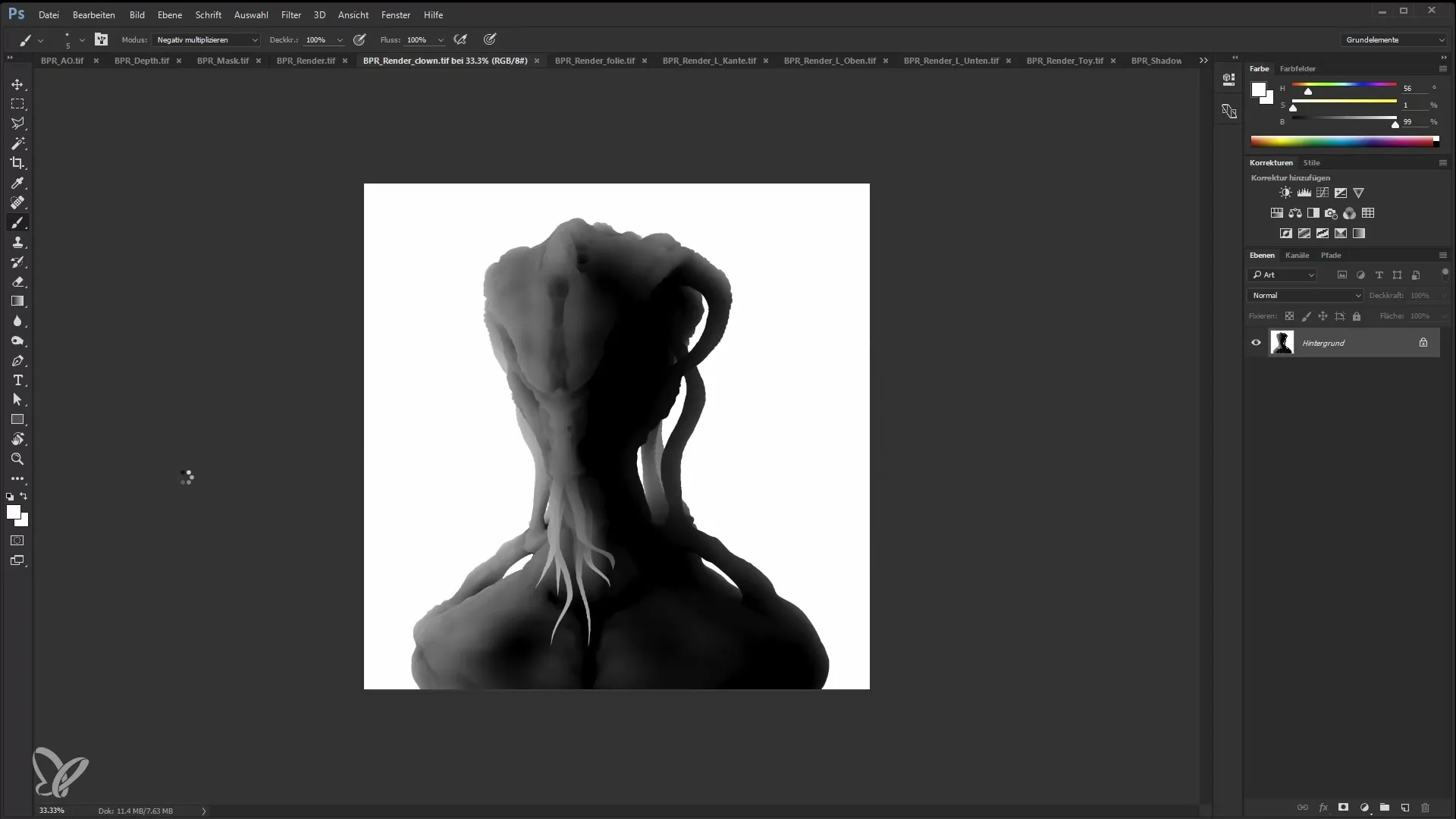
Task: Open the Bild menu
Action: click(137, 14)
